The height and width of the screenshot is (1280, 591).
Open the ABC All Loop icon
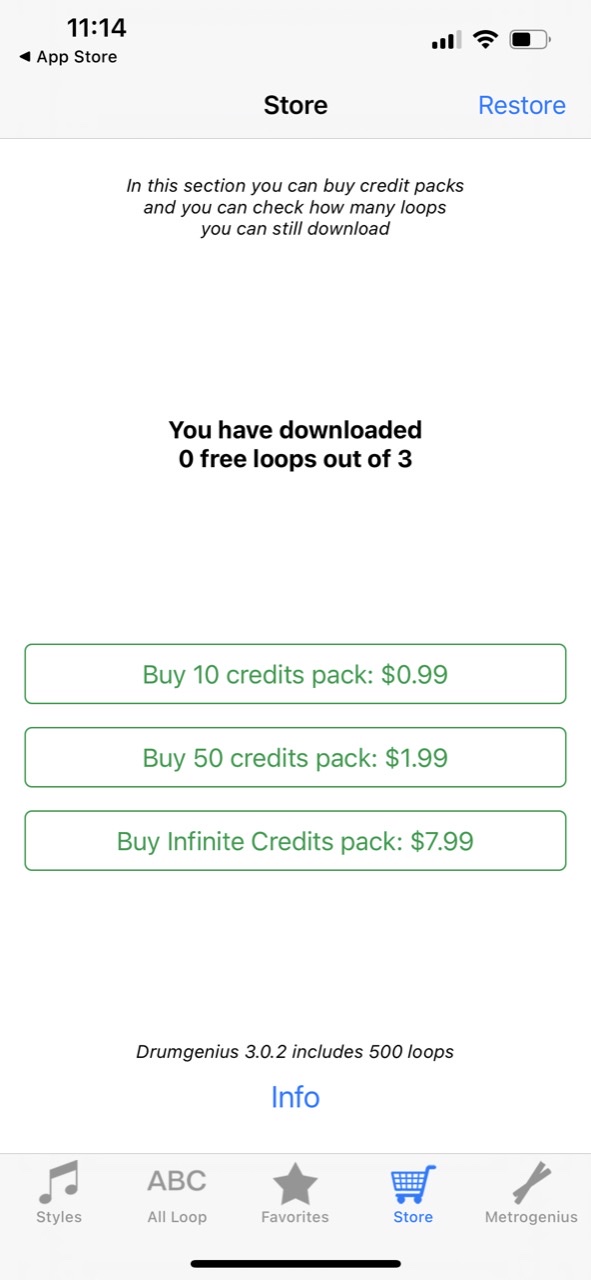coord(177,1181)
